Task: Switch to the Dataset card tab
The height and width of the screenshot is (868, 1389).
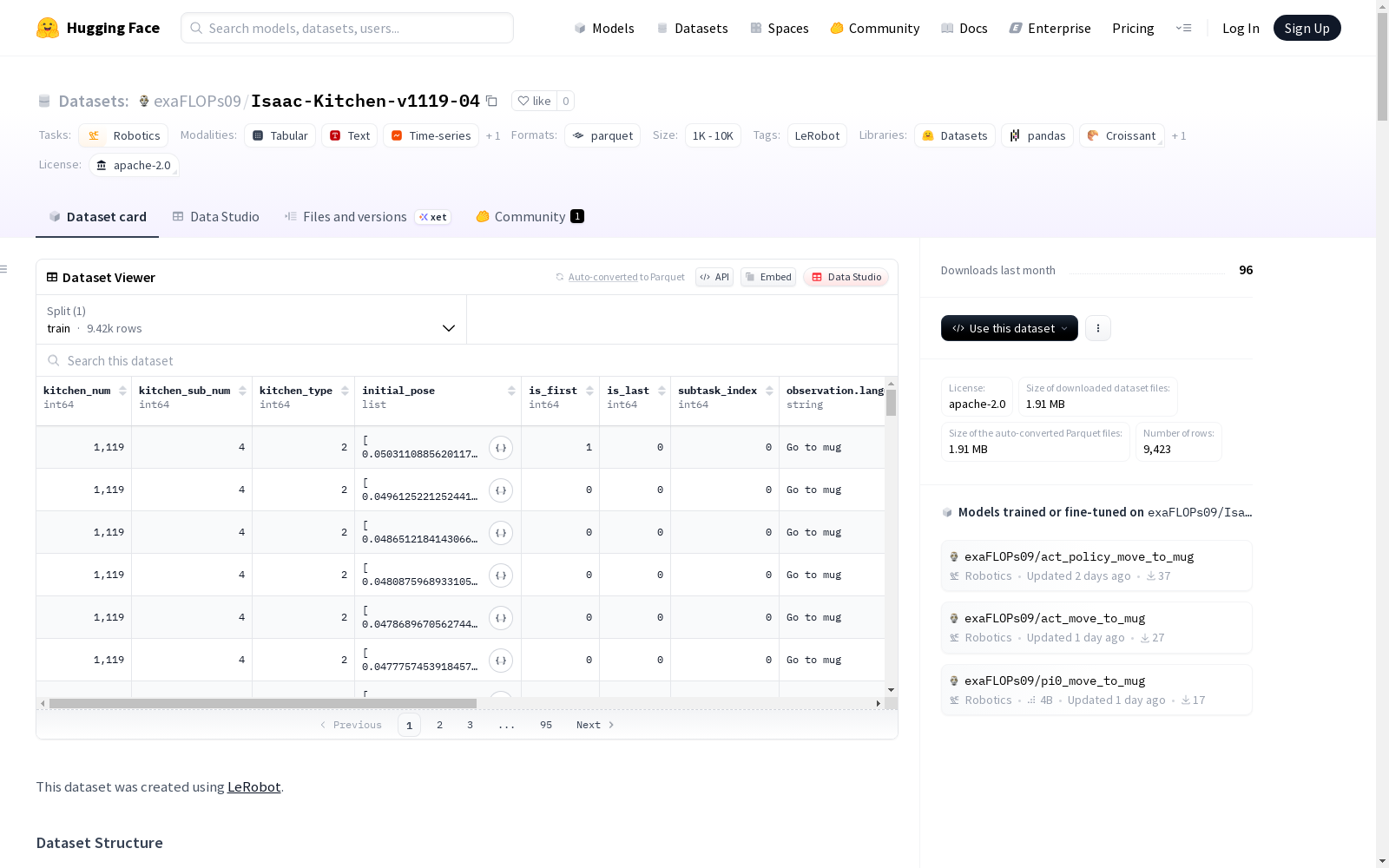Action: (x=97, y=217)
